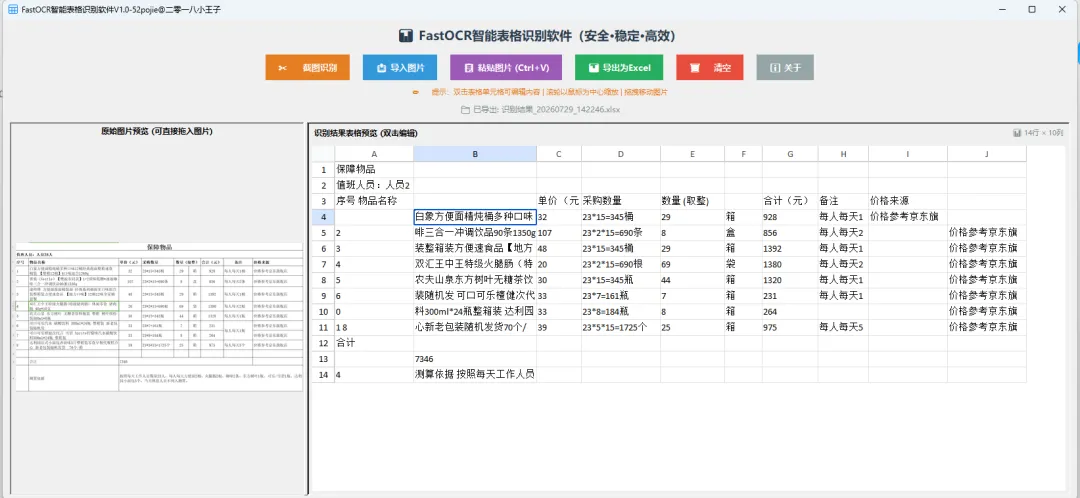The image size is (1080, 498).
Task: Select cell 料300ml*24瓶整箱装 达利园
Action: pyautogui.click(x=475, y=311)
